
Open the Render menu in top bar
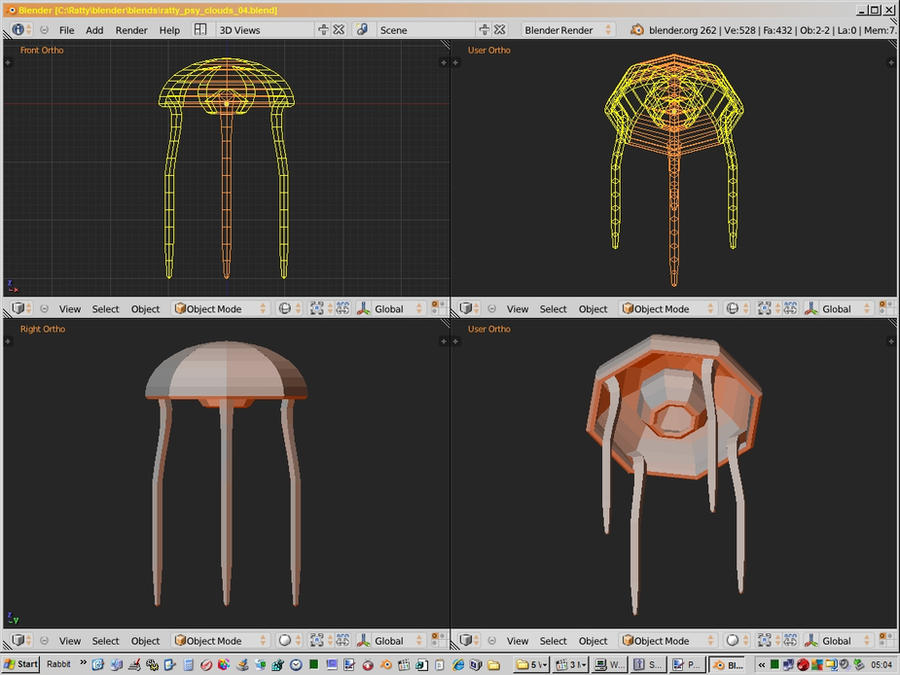131,30
